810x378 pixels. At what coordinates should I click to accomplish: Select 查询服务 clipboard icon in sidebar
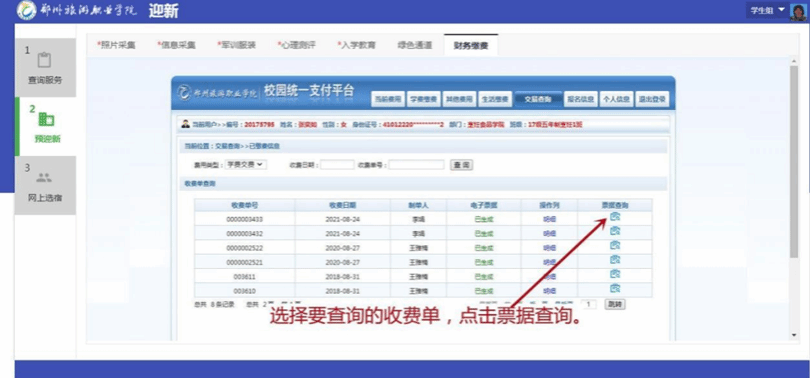pos(44,60)
